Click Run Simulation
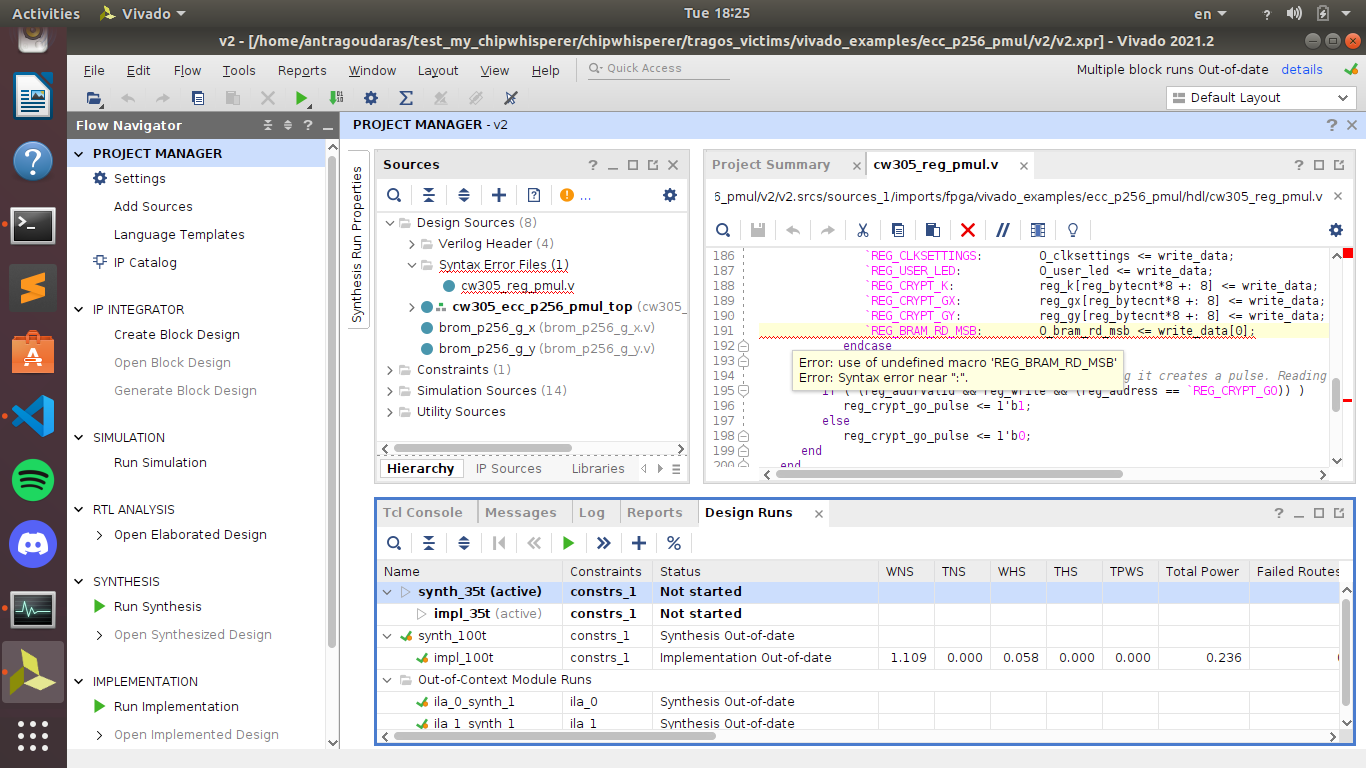Screen dimensions: 1366x768 [x=160, y=463]
